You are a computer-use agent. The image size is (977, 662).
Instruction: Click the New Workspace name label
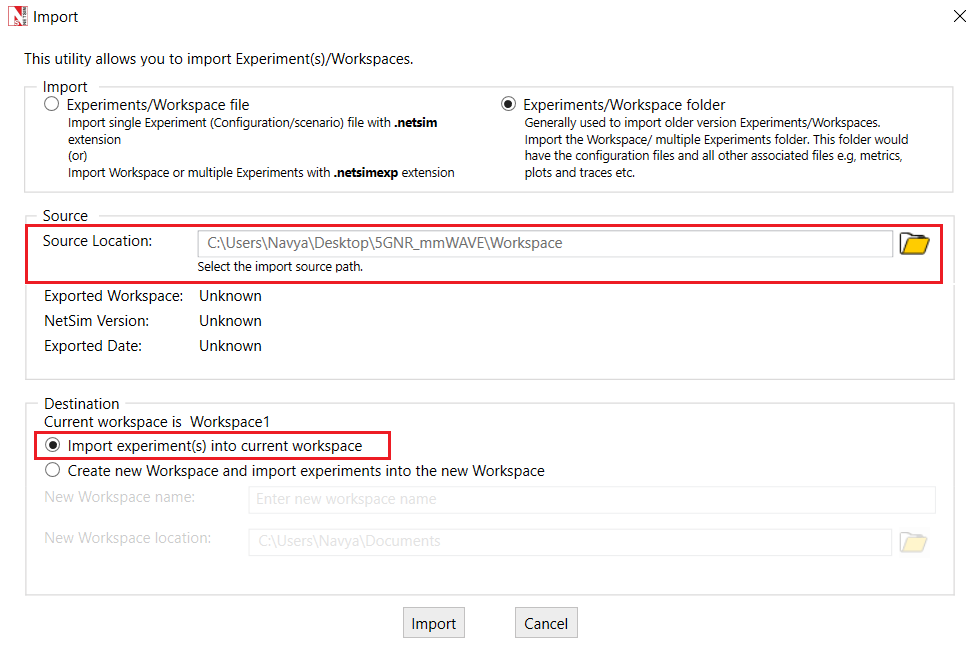click(x=120, y=497)
